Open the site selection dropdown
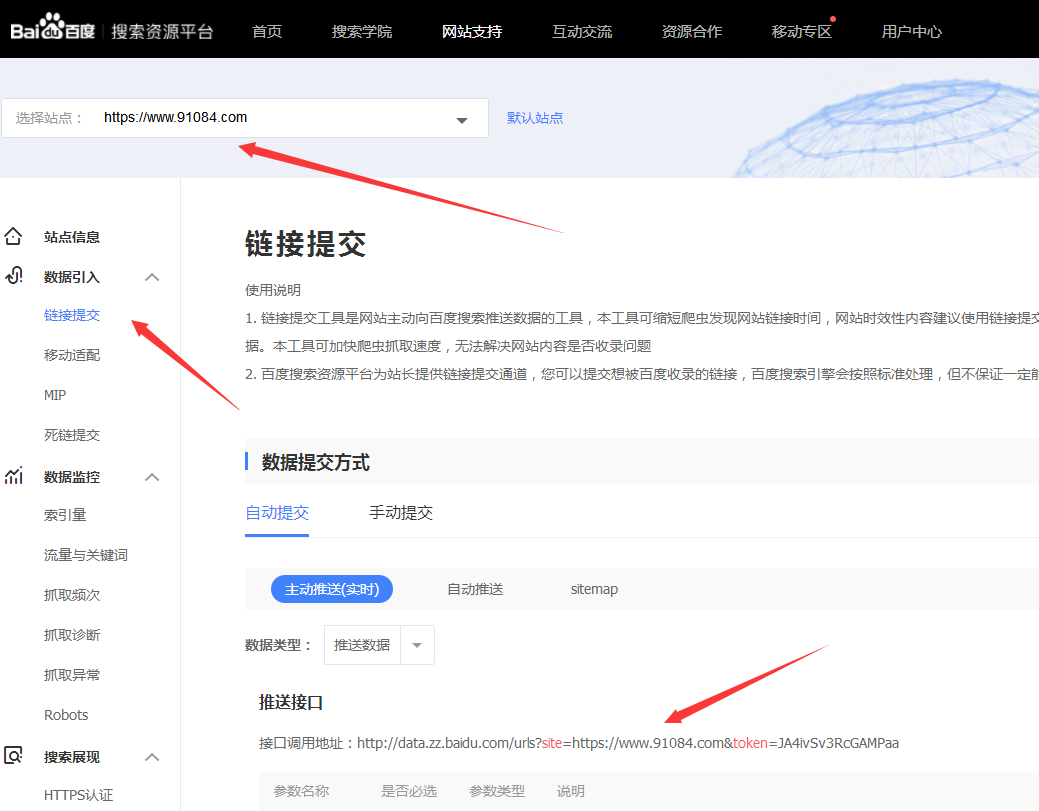The image size is (1039, 811). coord(461,119)
